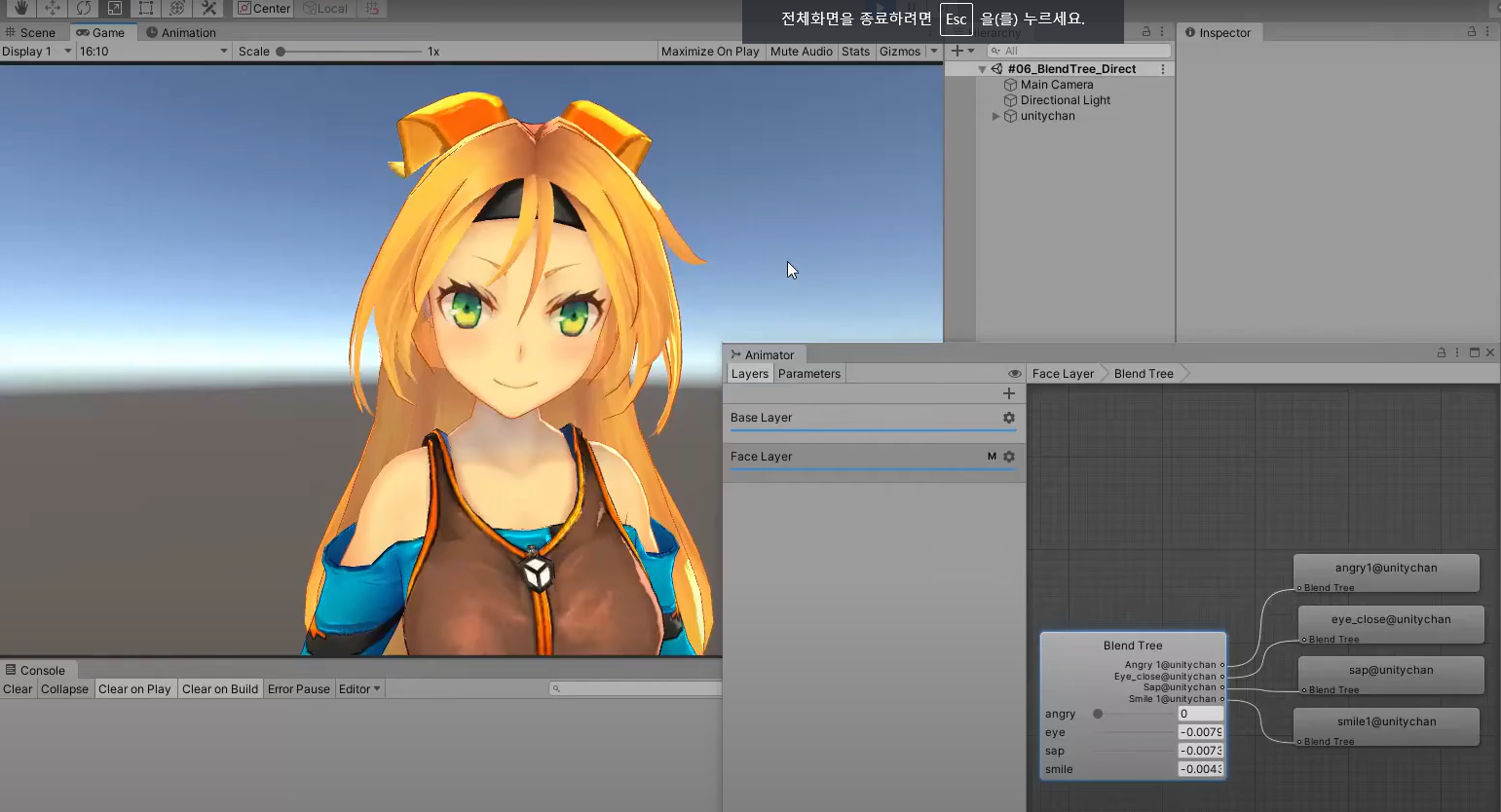This screenshot has height=812, width=1501.
Task: Open Face Layer settings gear
Action: (x=1009, y=457)
